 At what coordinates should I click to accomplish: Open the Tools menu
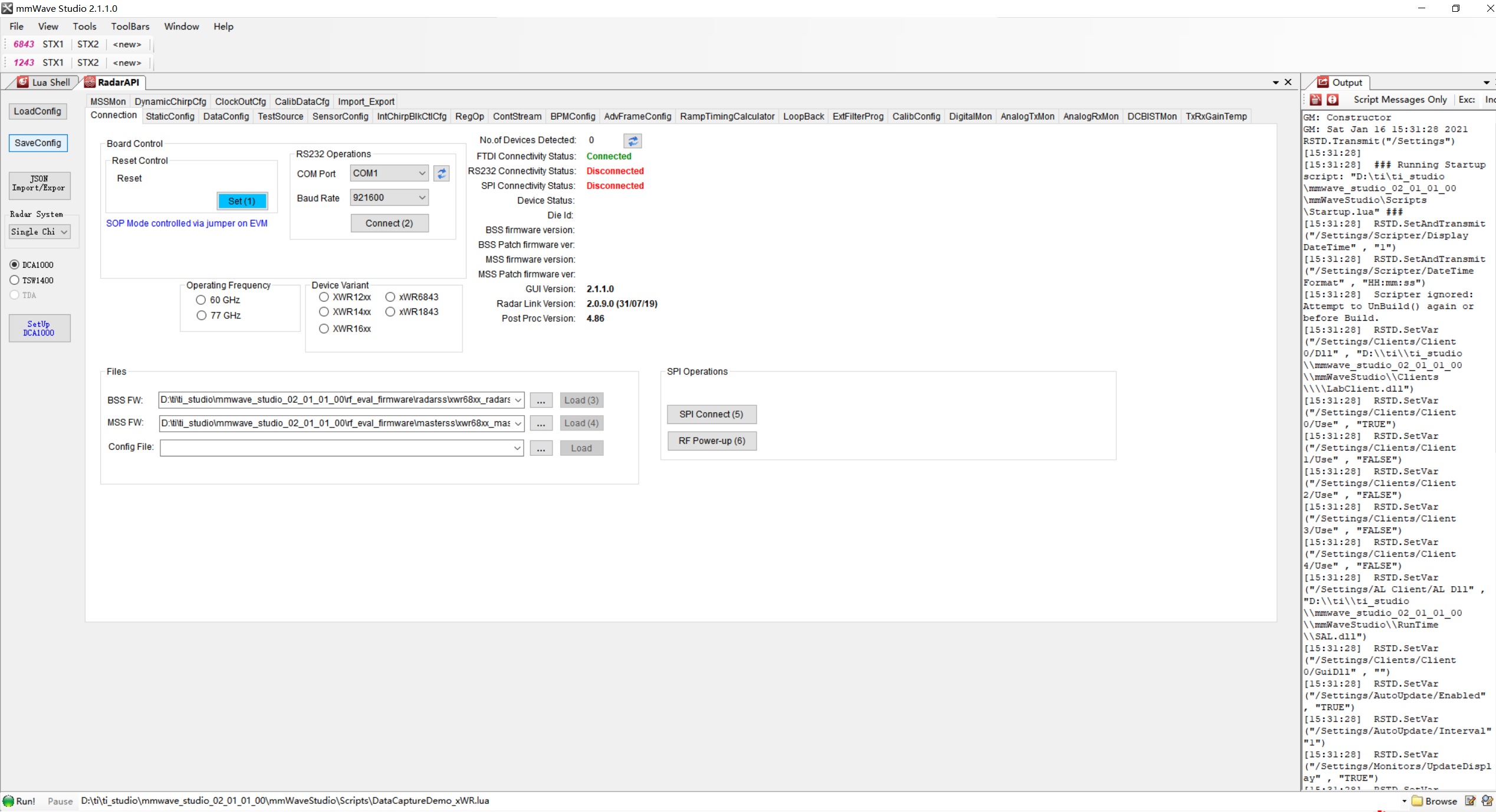(x=84, y=27)
